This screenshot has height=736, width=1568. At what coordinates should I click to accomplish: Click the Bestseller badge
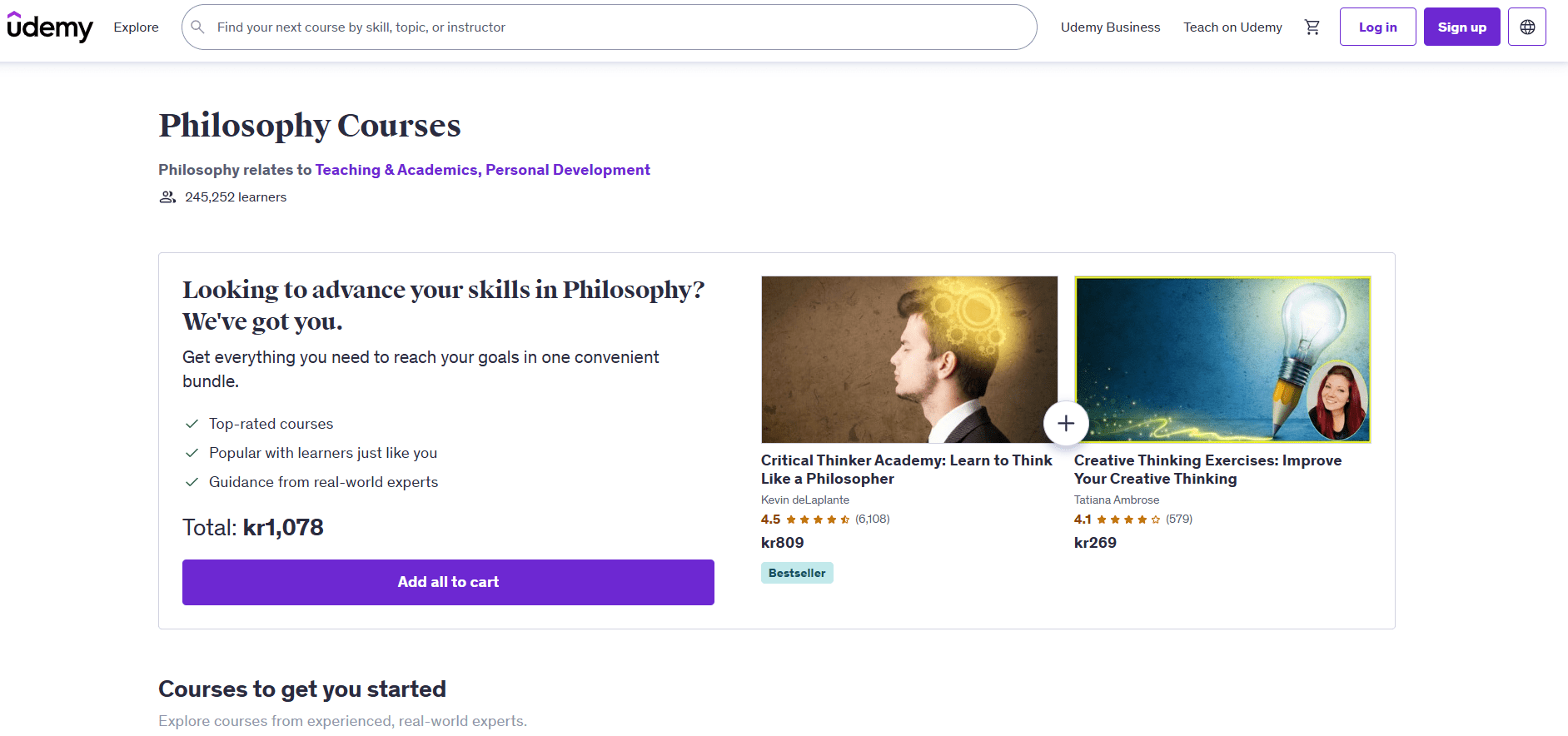[x=797, y=573]
